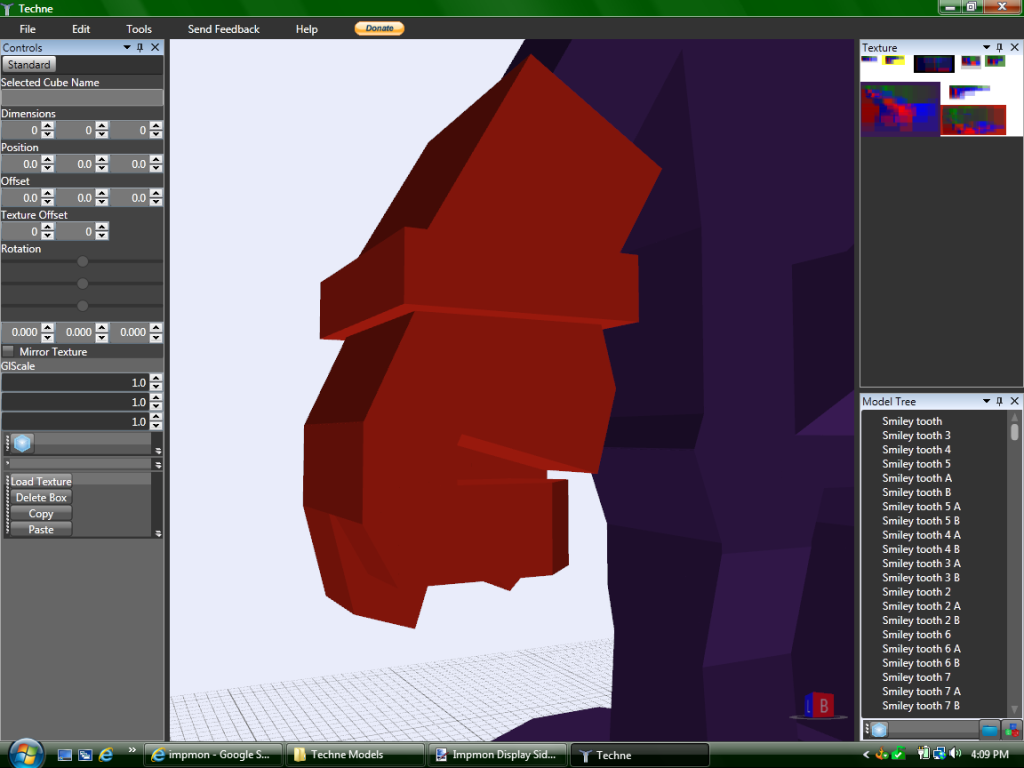Click the Selected Cube Name field
The image size is (1024, 768).
(x=82, y=98)
